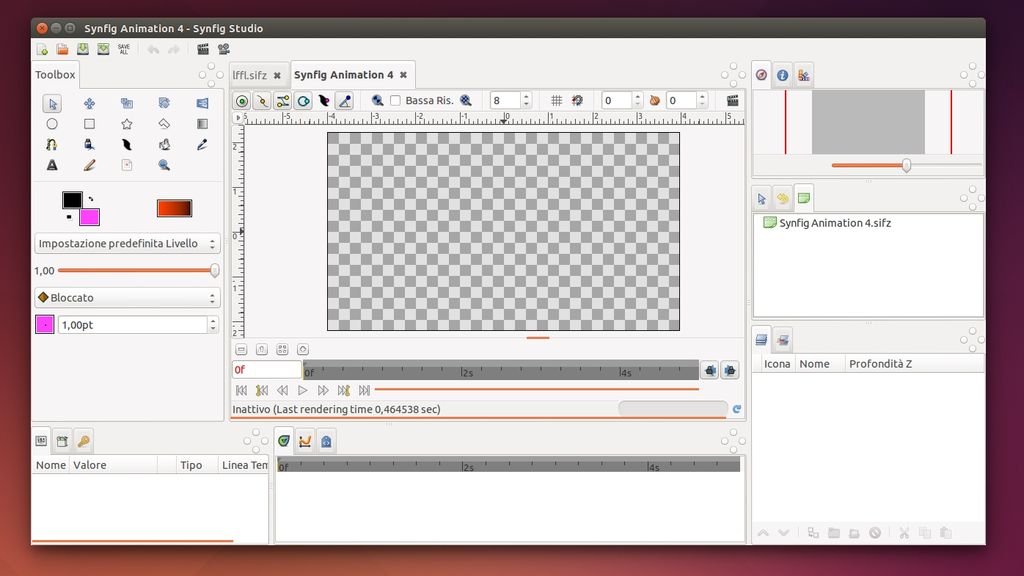Viewport: 1024px width, 576px height.
Task: Open the Bloccato interpolation dropdown
Action: pyautogui.click(x=126, y=298)
